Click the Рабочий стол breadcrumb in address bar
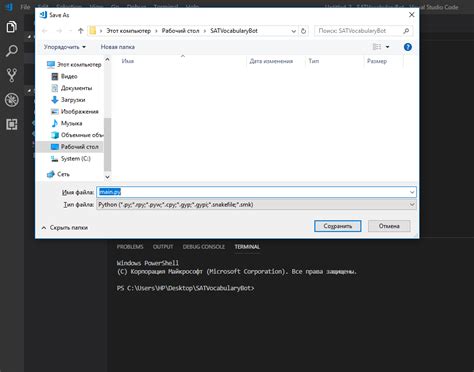The width and height of the screenshot is (474, 372). pyautogui.click(x=180, y=31)
